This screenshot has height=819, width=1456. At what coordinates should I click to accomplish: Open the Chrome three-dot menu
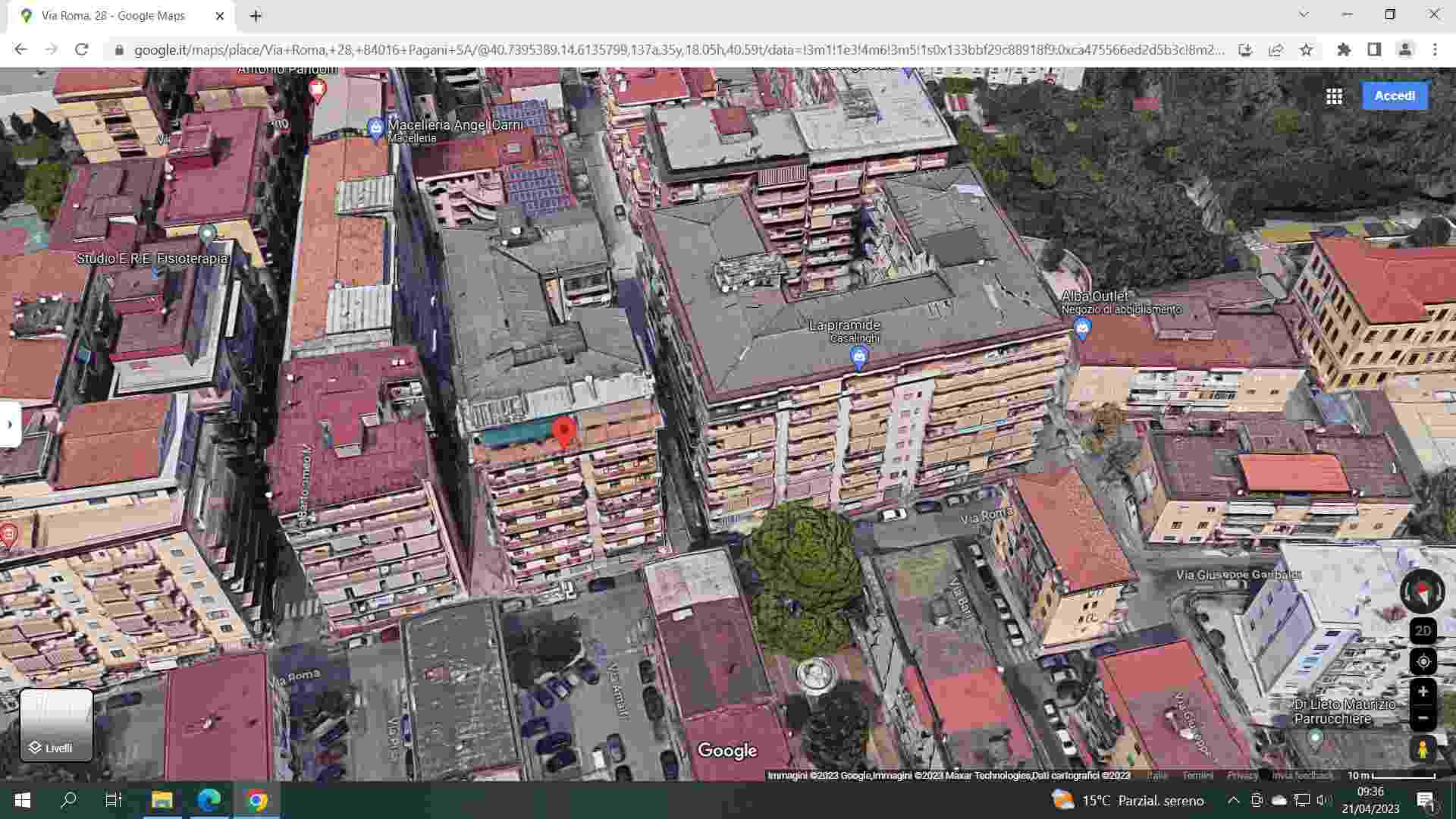point(1435,50)
